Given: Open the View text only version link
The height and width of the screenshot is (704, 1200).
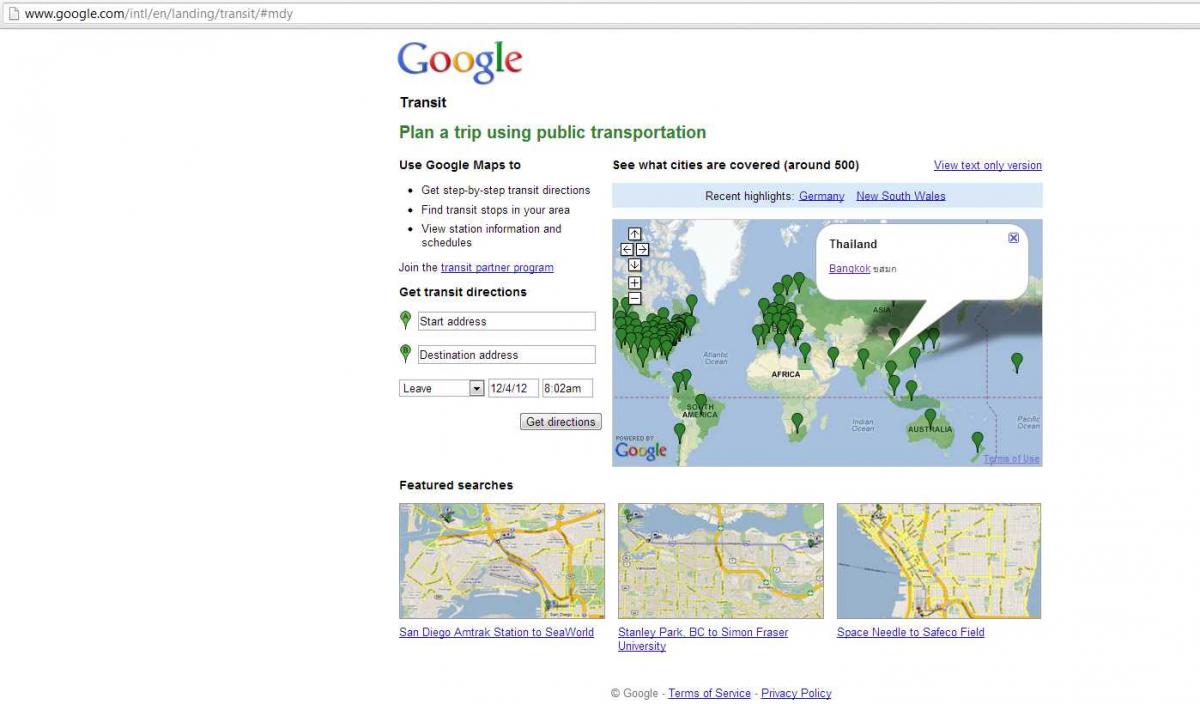Looking at the screenshot, I should [x=987, y=166].
